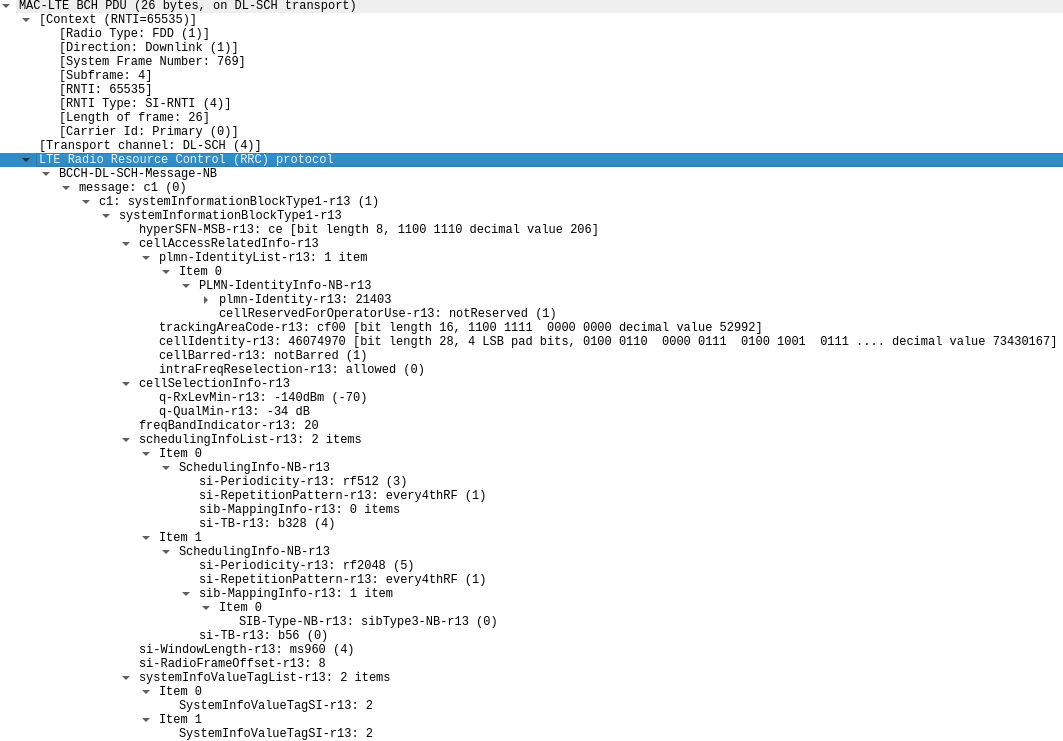Collapse the systemInfoValueTagList-r13 node
The width and height of the screenshot is (1063, 741).
pyautogui.click(x=126, y=678)
